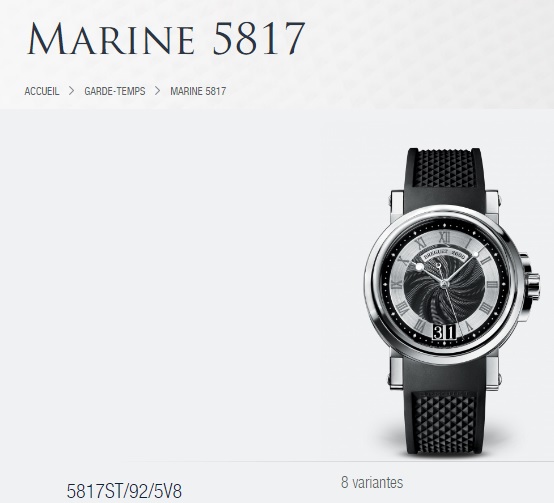The height and width of the screenshot is (503, 554).
Task: Open the GARDE-TEMPS breadcrumb link
Action: click(x=114, y=91)
